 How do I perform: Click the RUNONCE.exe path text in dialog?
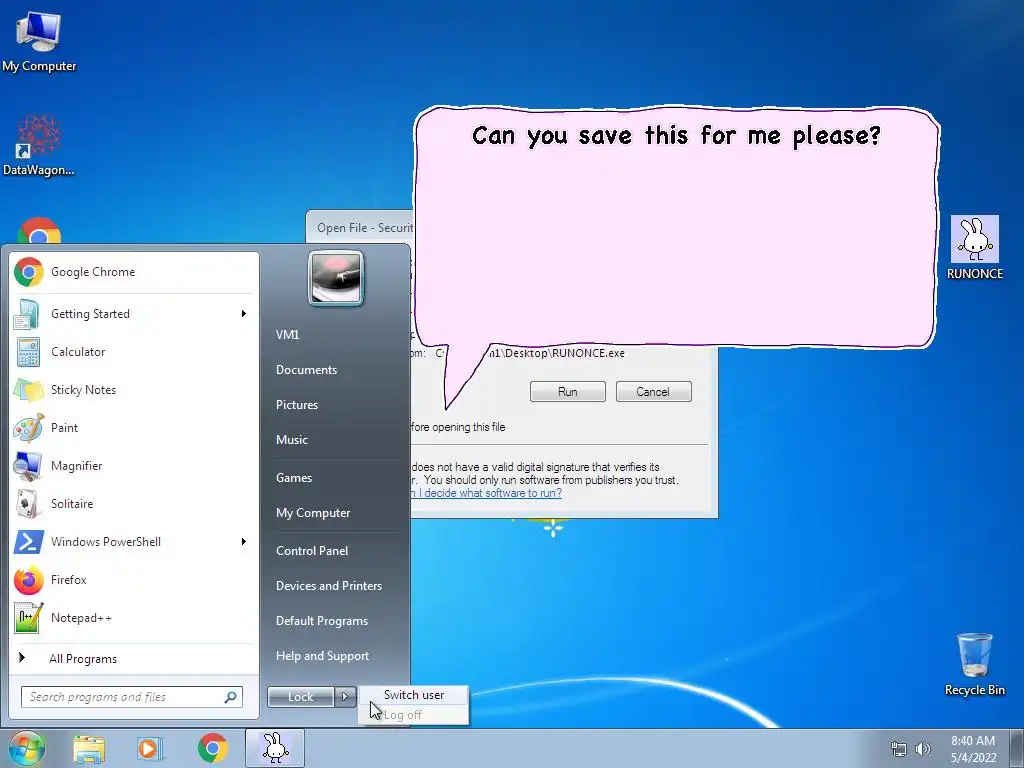(x=530, y=353)
